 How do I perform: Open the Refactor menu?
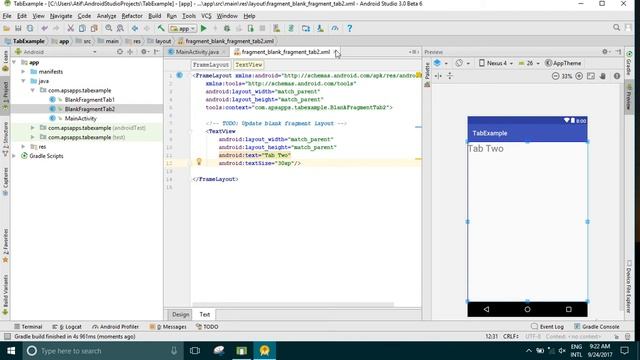132,16
